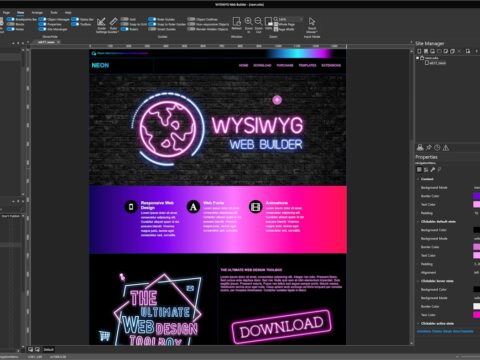The height and width of the screenshot is (360, 480).
Task: Select the Page Width zoom option
Action: (x=284, y=29)
